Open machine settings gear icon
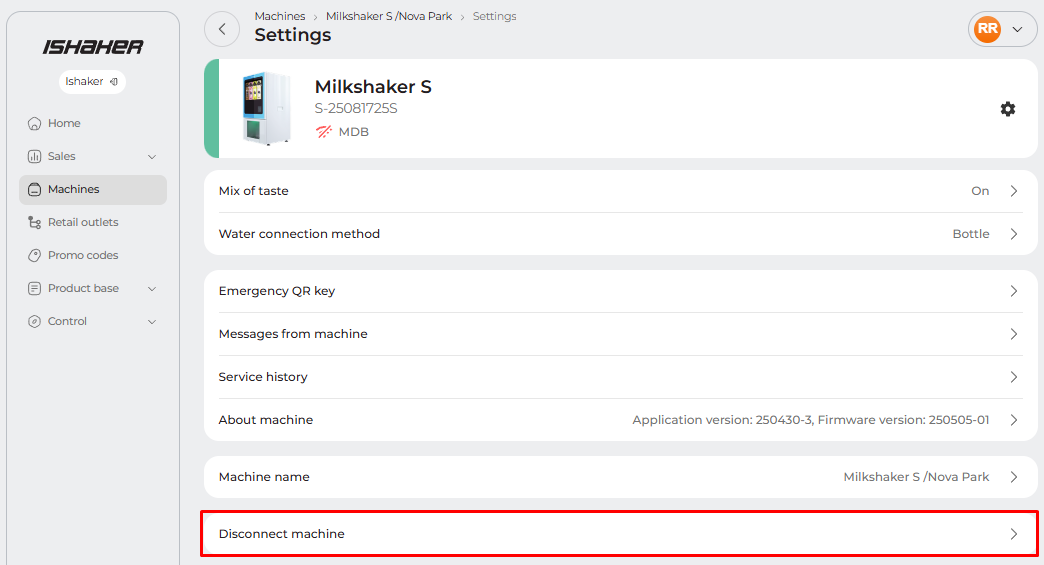The width and height of the screenshot is (1044, 565). point(1007,109)
